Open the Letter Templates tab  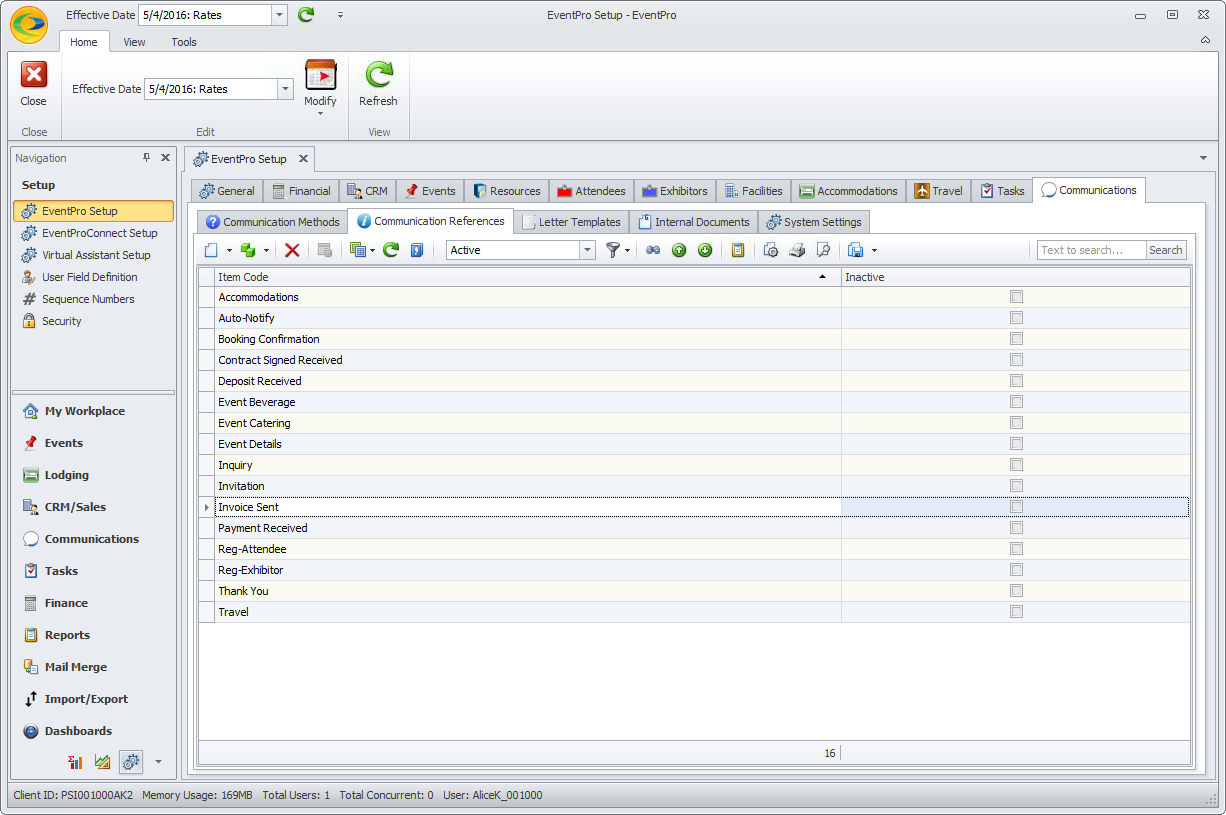point(571,222)
